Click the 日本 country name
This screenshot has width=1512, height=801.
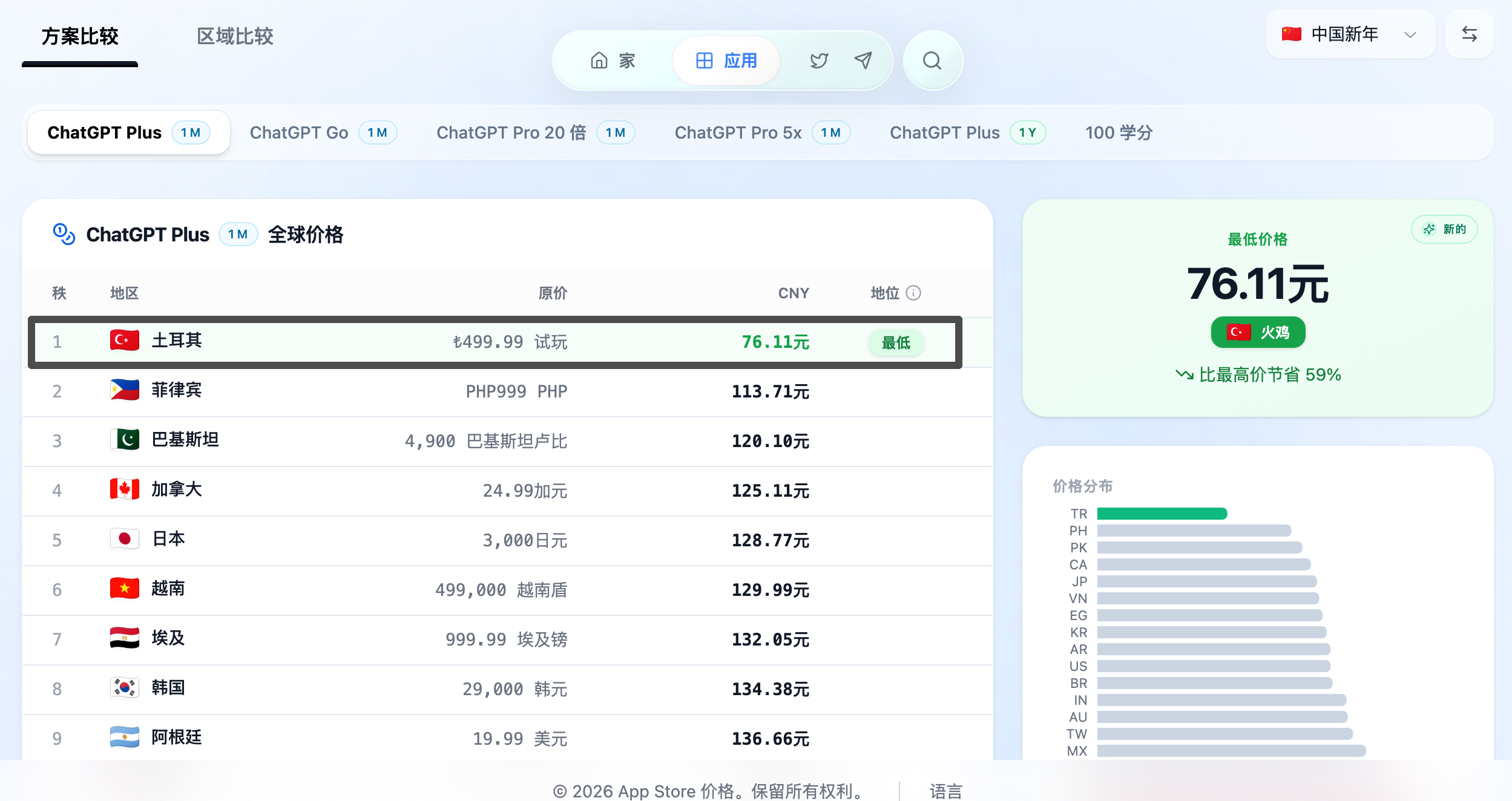[x=168, y=538]
